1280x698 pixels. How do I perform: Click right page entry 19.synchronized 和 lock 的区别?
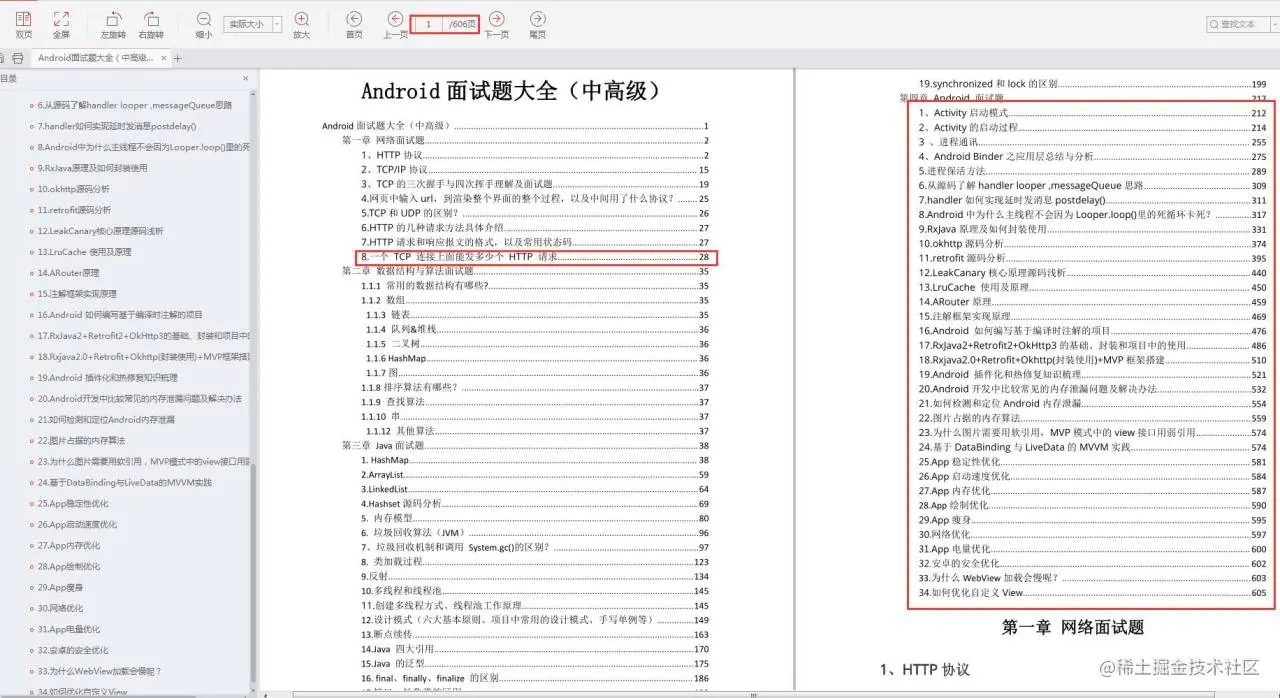pyautogui.click(x=1093, y=84)
